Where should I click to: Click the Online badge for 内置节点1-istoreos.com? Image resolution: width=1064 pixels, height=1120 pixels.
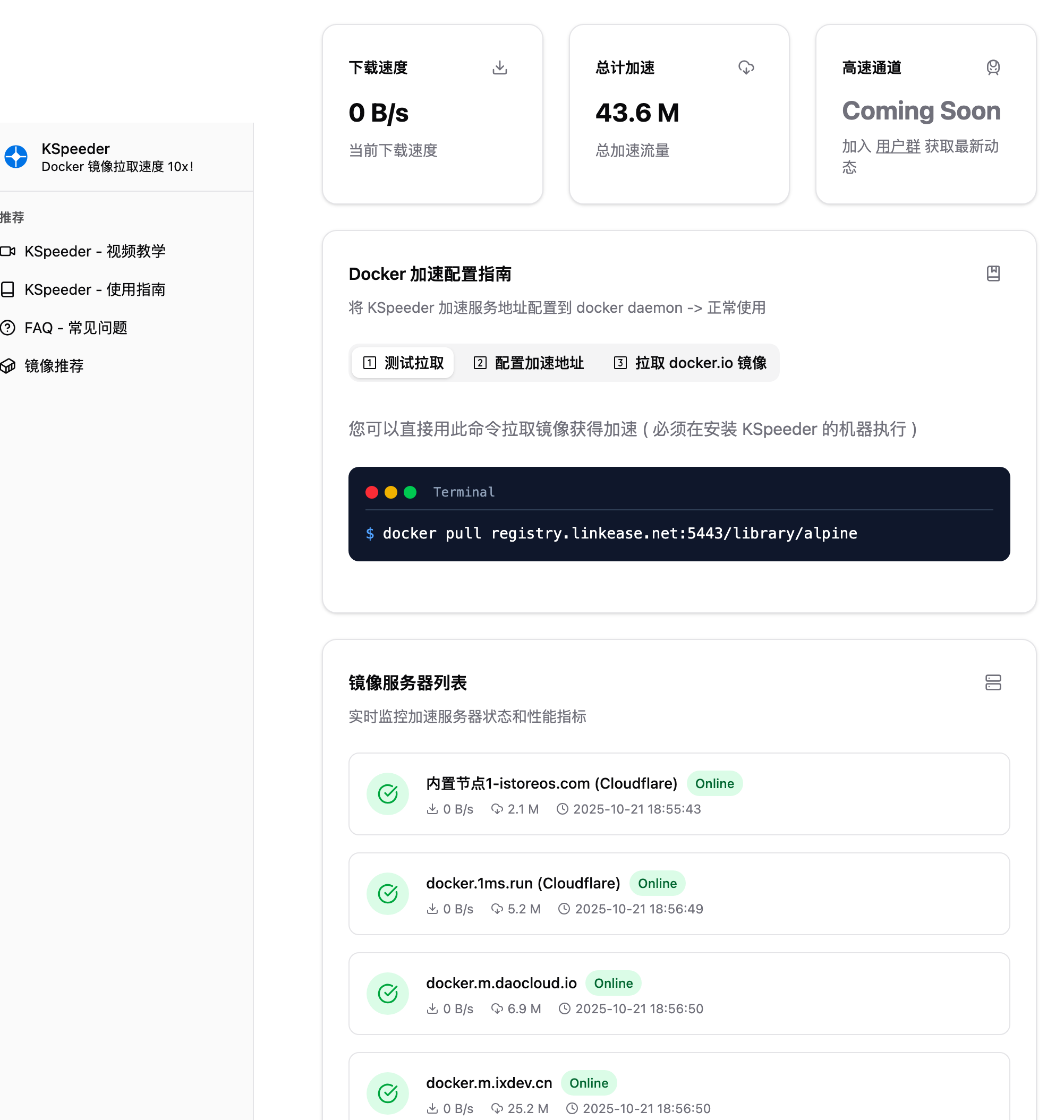click(x=714, y=784)
